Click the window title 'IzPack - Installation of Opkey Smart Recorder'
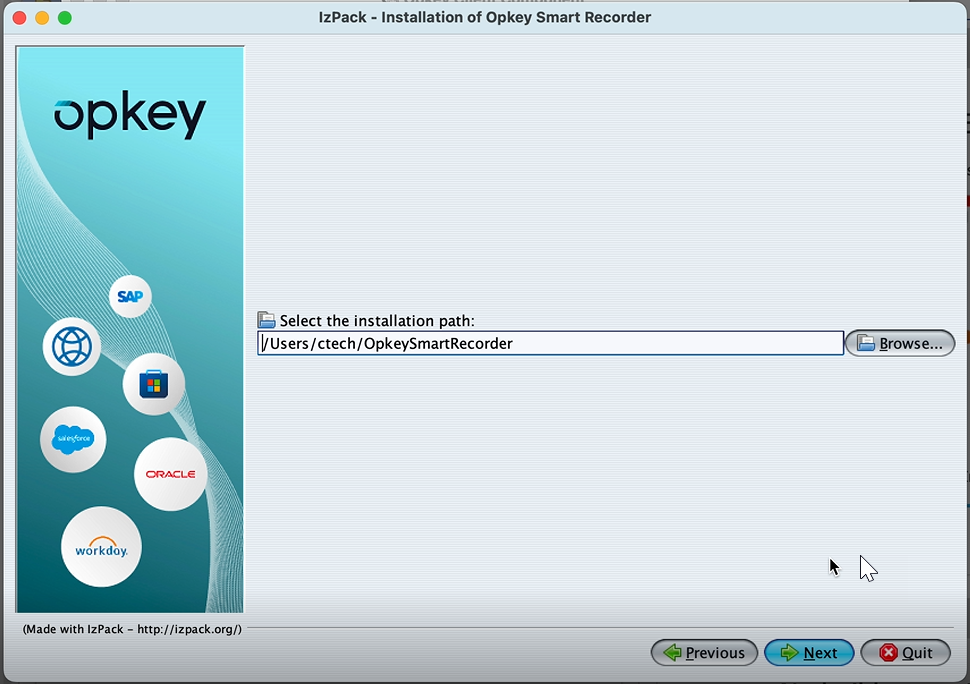 (484, 17)
